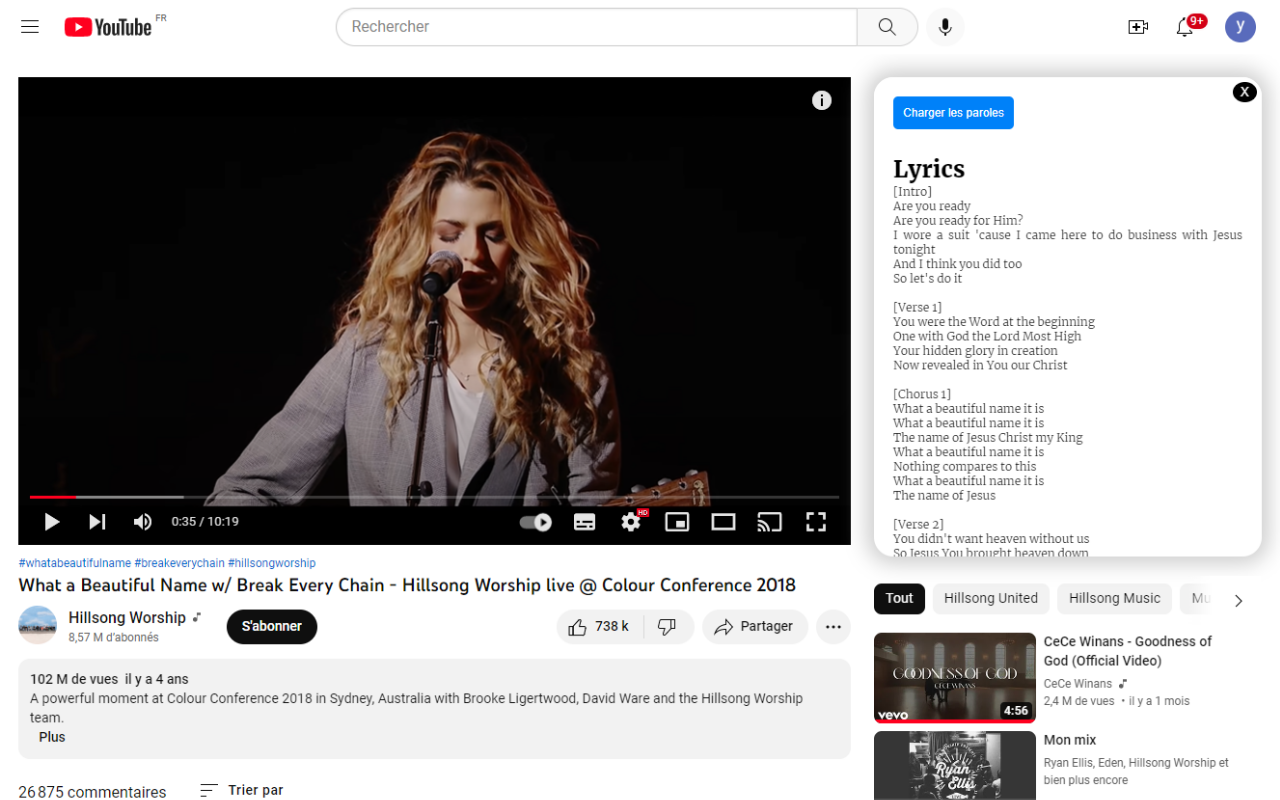
Task: Click the 26 875 commentaires count
Action: [x=92, y=792]
